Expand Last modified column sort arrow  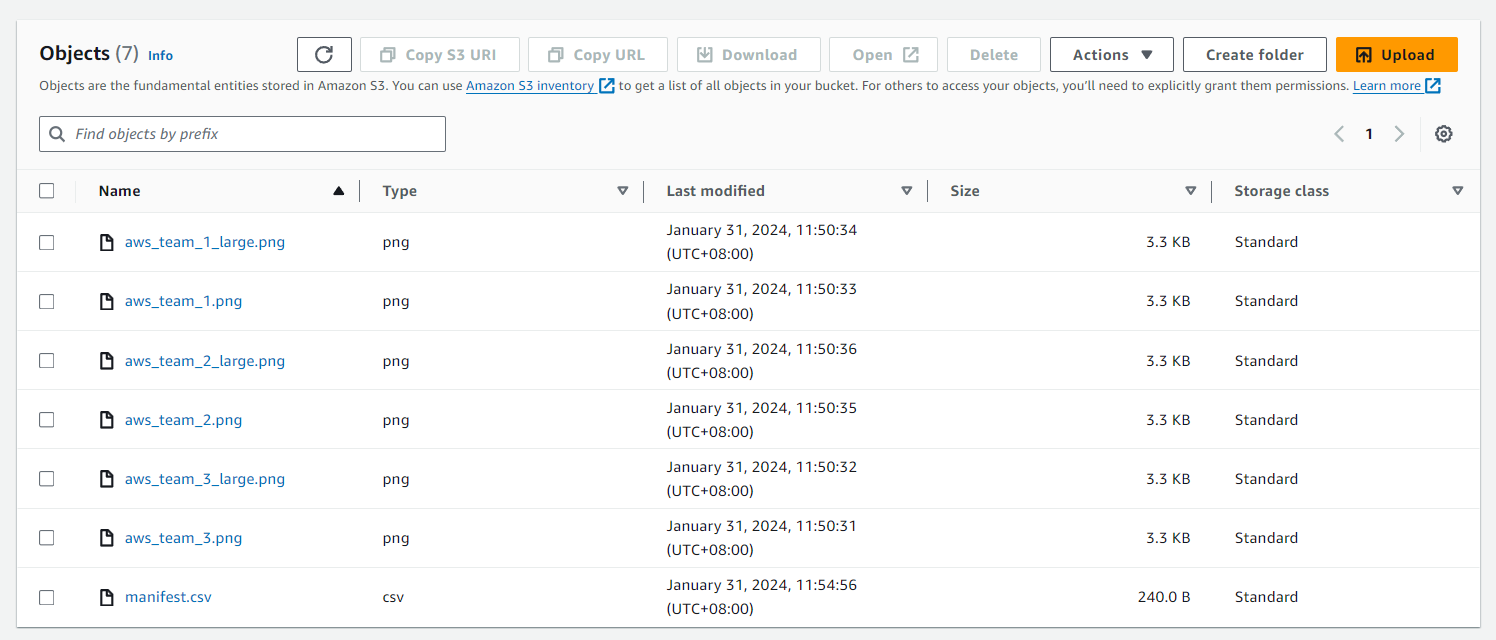coord(907,191)
